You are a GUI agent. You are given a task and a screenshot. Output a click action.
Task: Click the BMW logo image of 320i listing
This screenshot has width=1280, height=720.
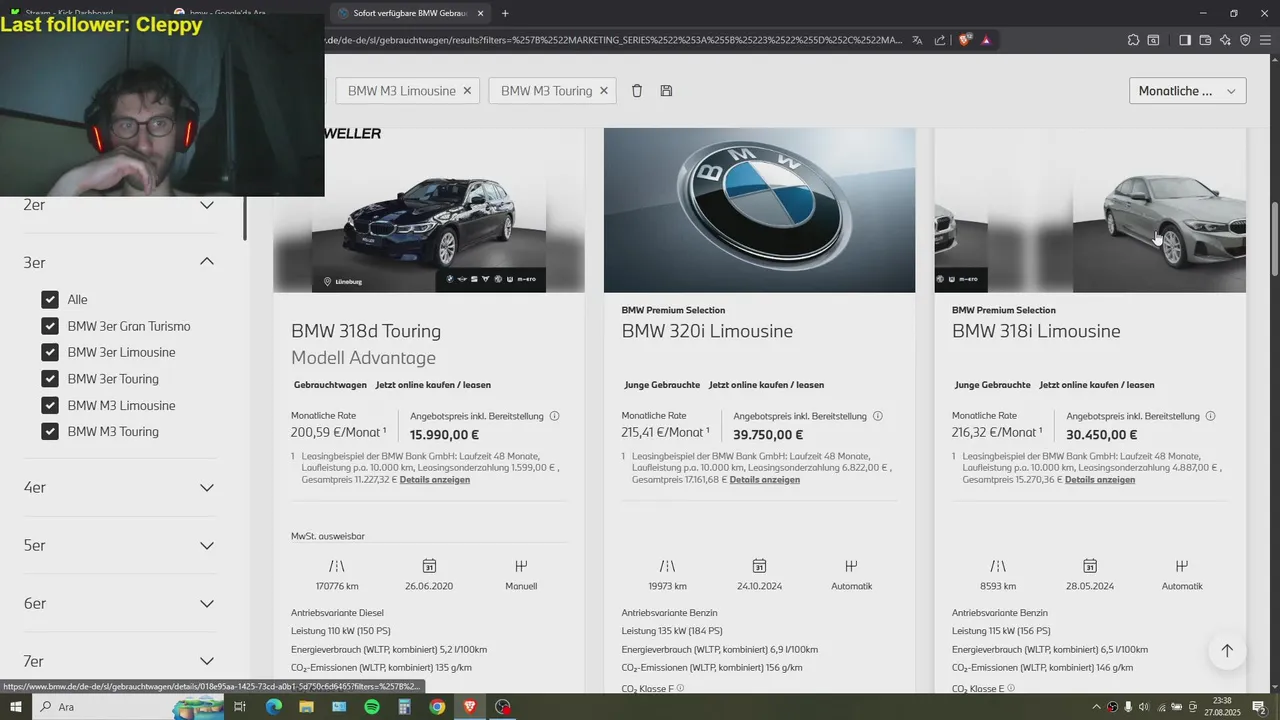coord(759,210)
